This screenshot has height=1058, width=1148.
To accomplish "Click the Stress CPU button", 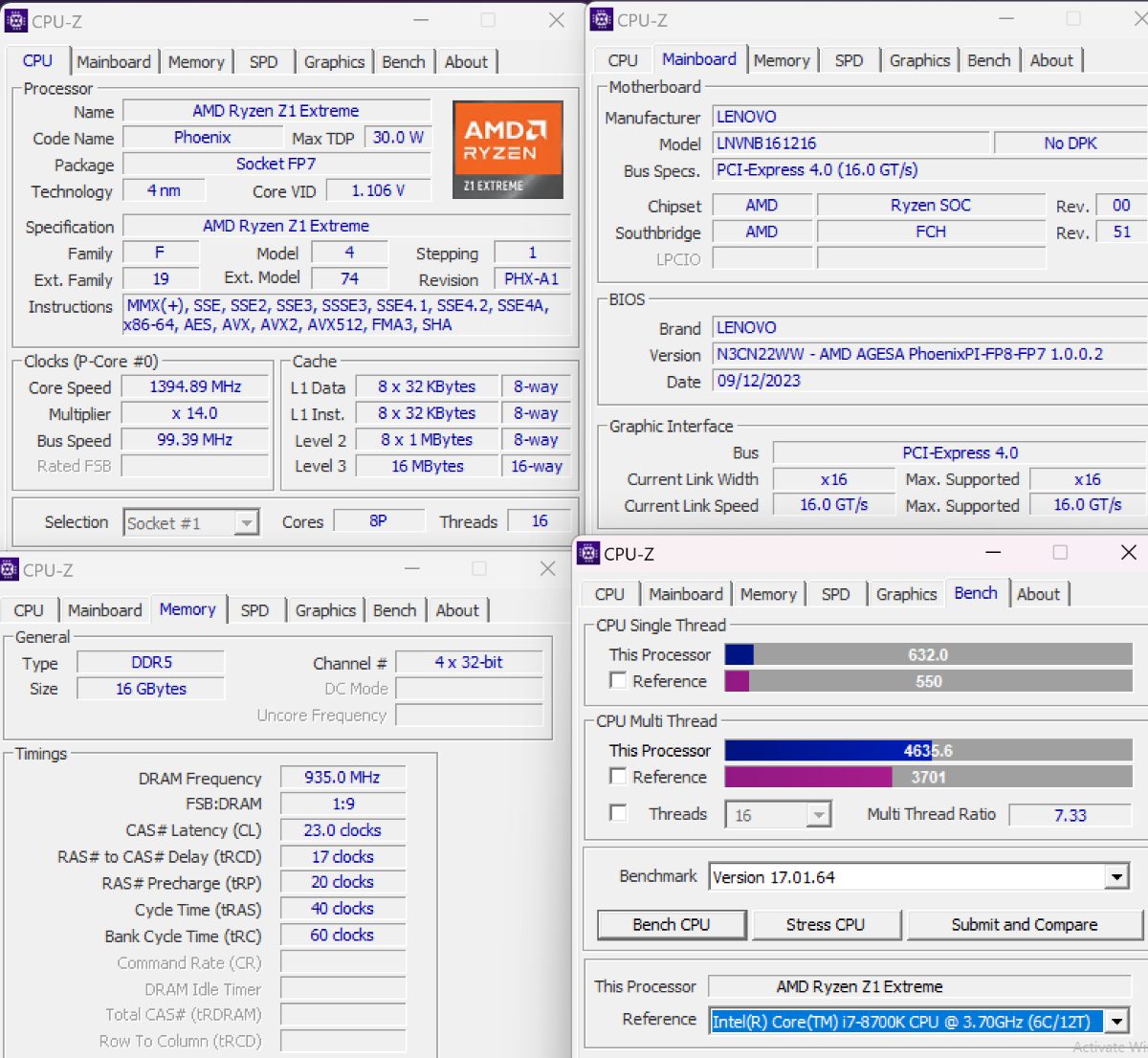I will click(x=826, y=925).
